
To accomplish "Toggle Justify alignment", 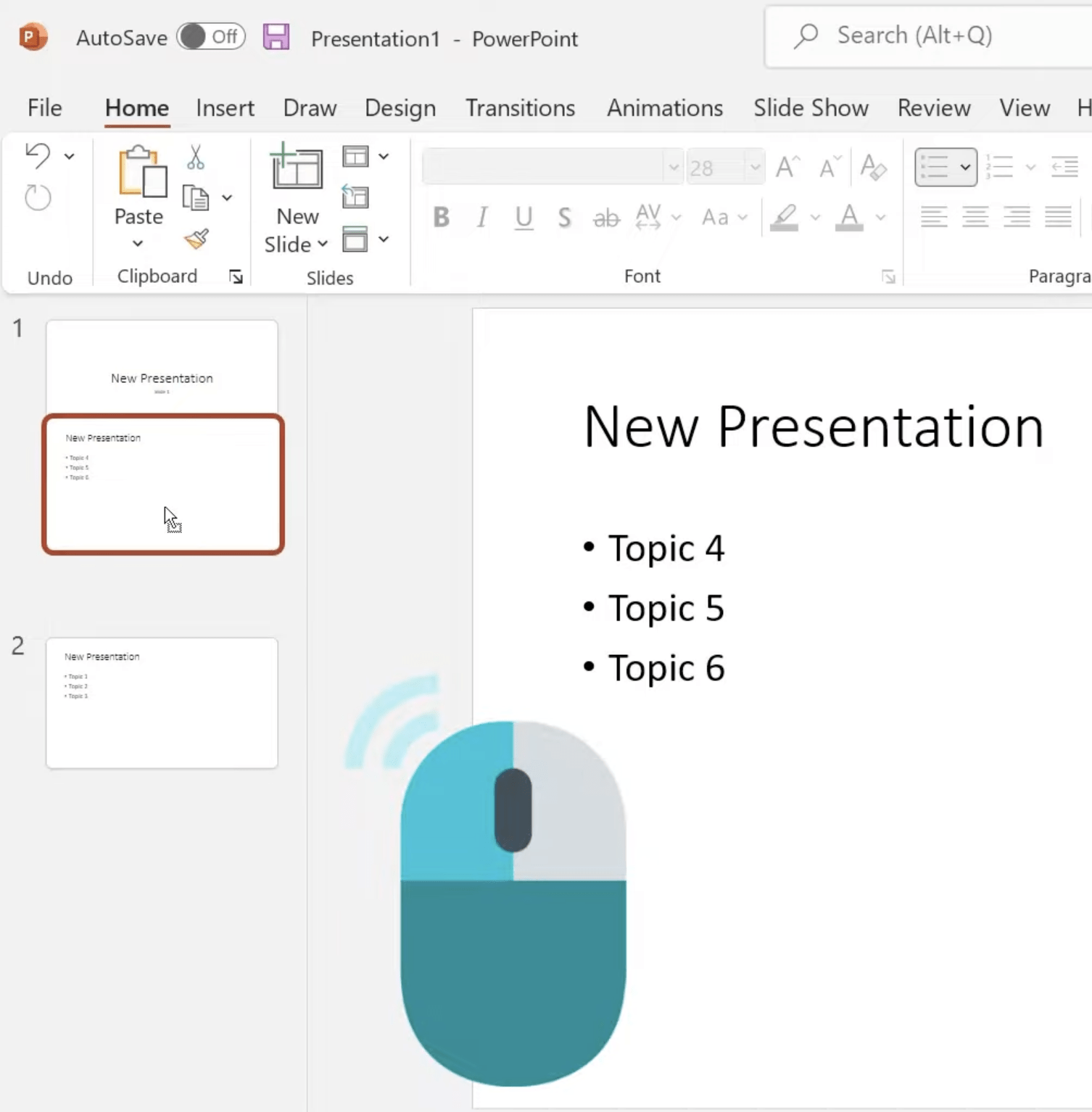I will point(1058,217).
